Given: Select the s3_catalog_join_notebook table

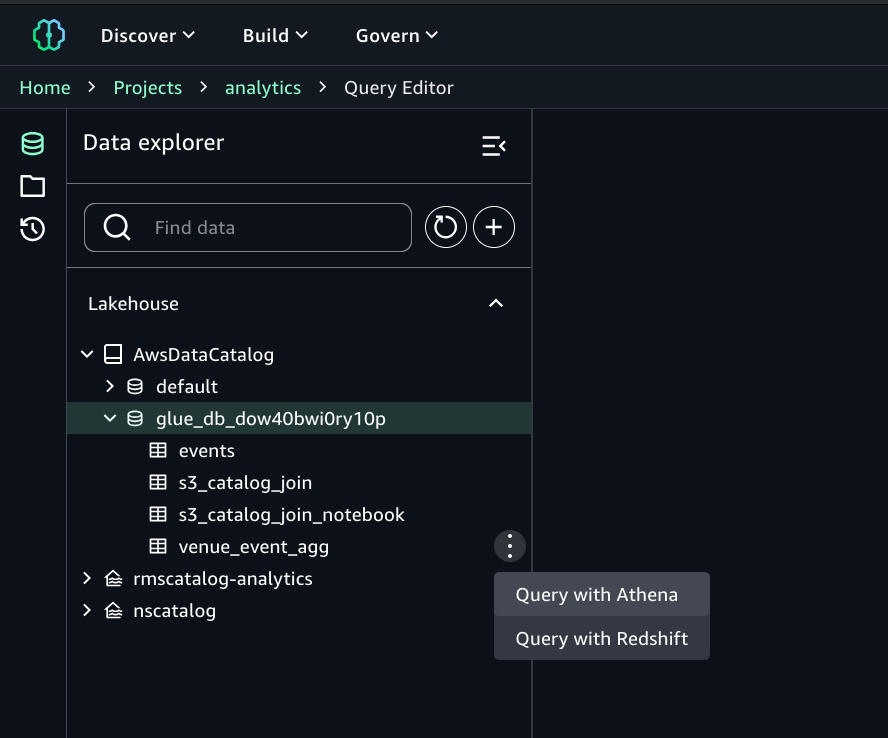Looking at the screenshot, I should click(292, 515).
